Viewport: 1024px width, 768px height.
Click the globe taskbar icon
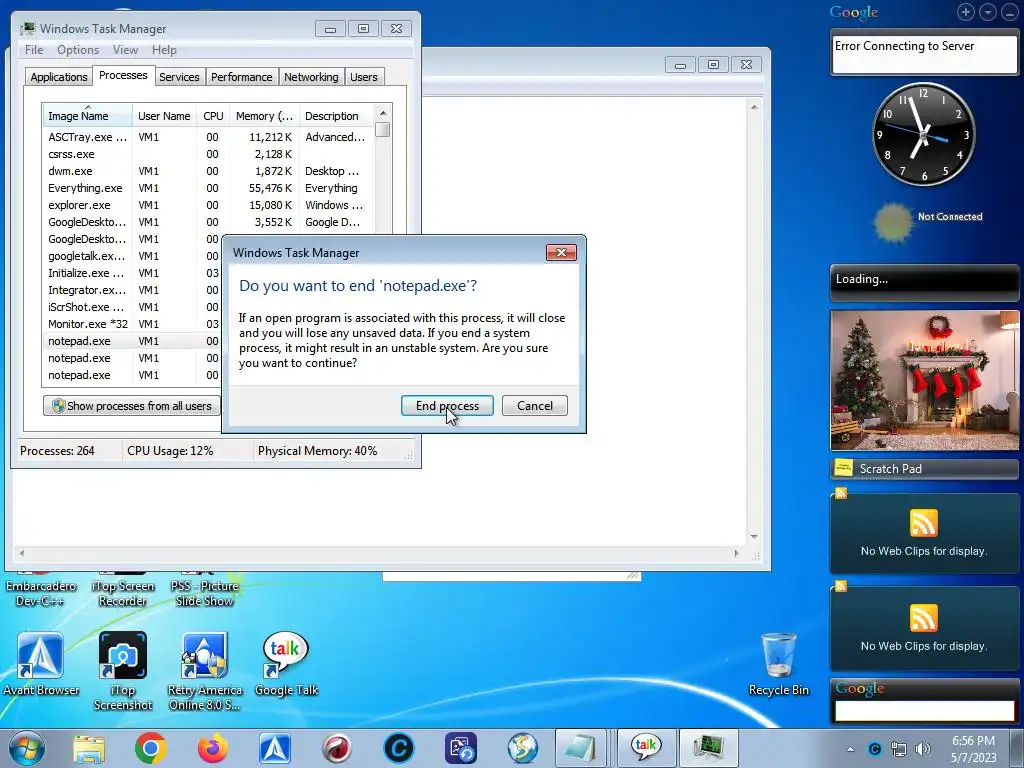pyautogui.click(x=523, y=748)
